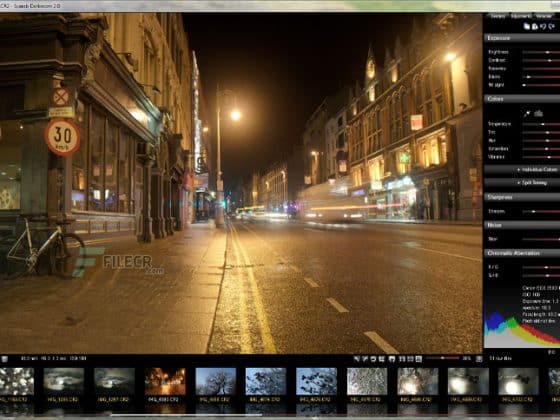Click the Sharpen slider

coord(541,211)
